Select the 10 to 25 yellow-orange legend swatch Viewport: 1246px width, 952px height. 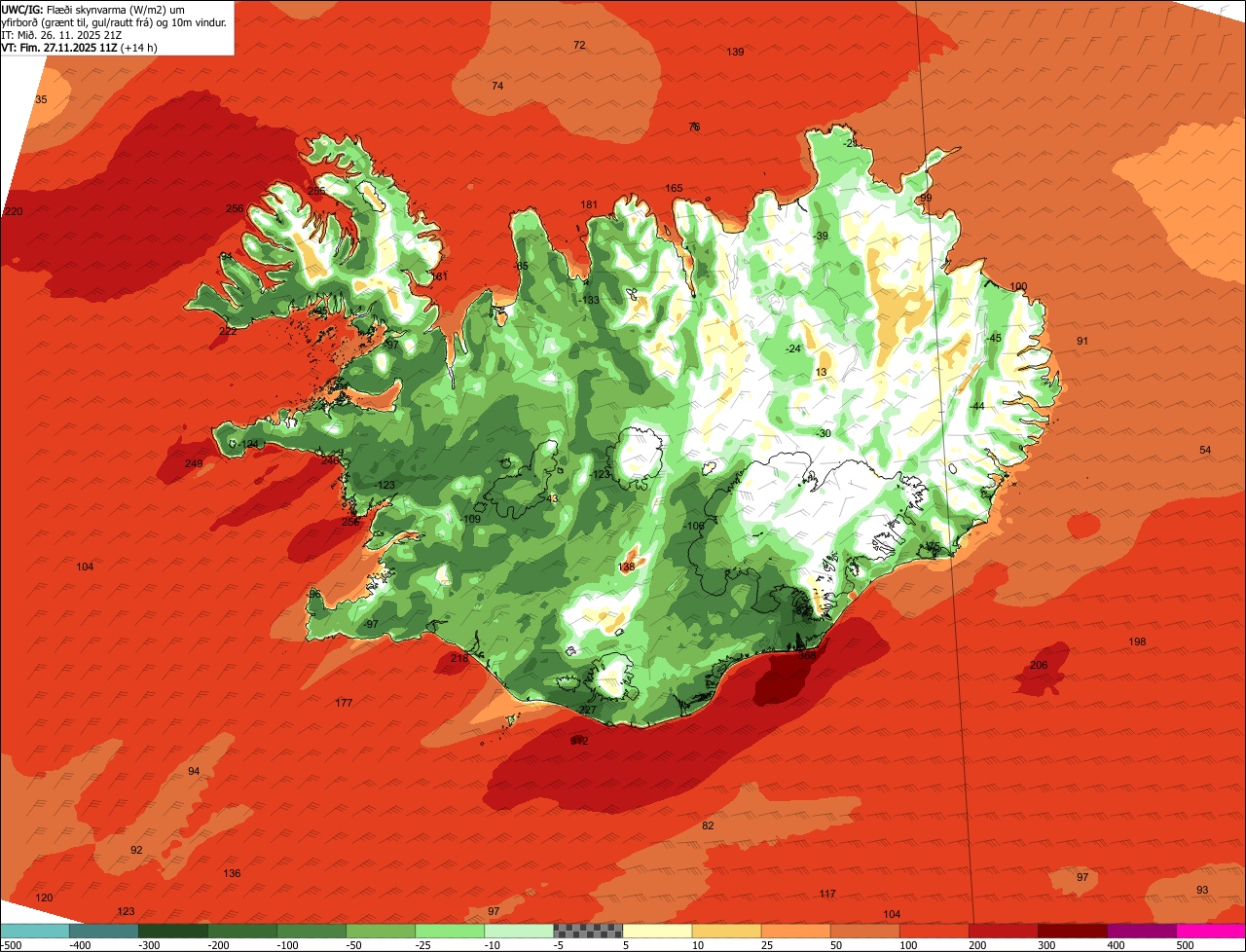[x=726, y=931]
